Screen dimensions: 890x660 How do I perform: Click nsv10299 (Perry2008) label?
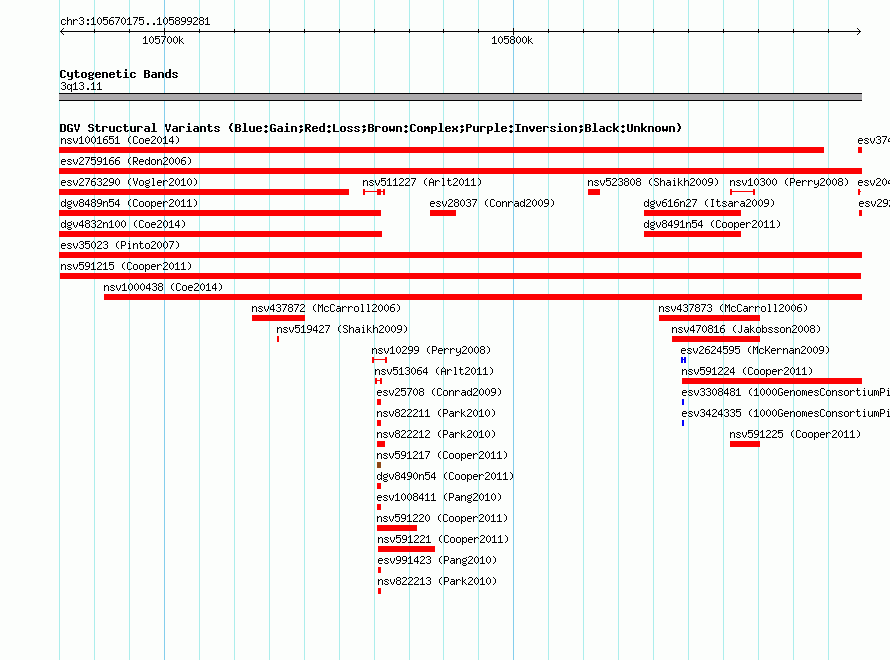click(x=431, y=350)
